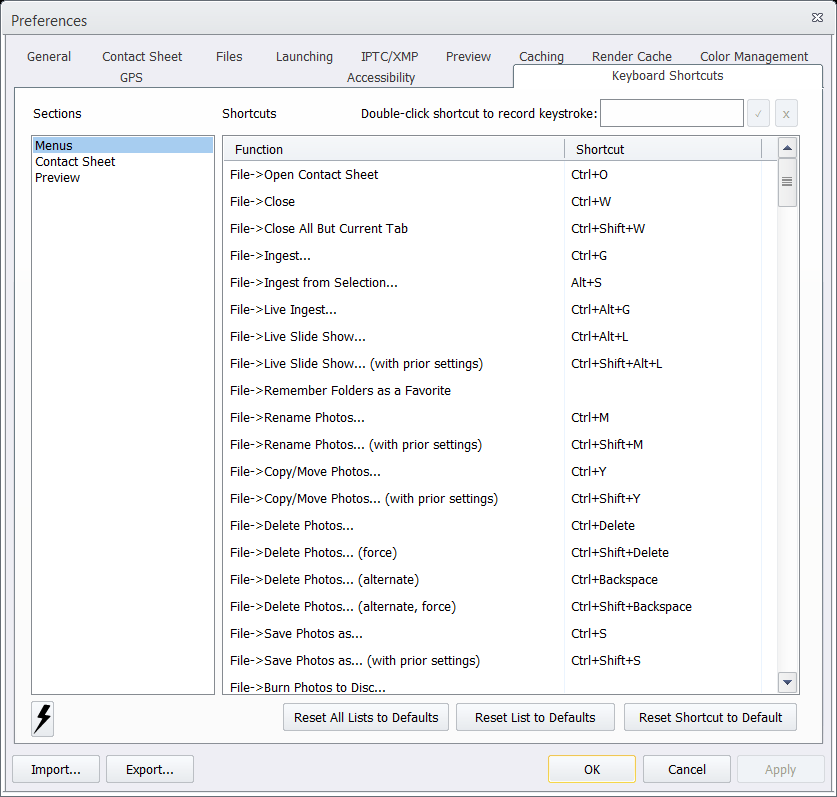Switch to the General tab
Viewport: 837px width, 797px height.
pyautogui.click(x=48, y=57)
